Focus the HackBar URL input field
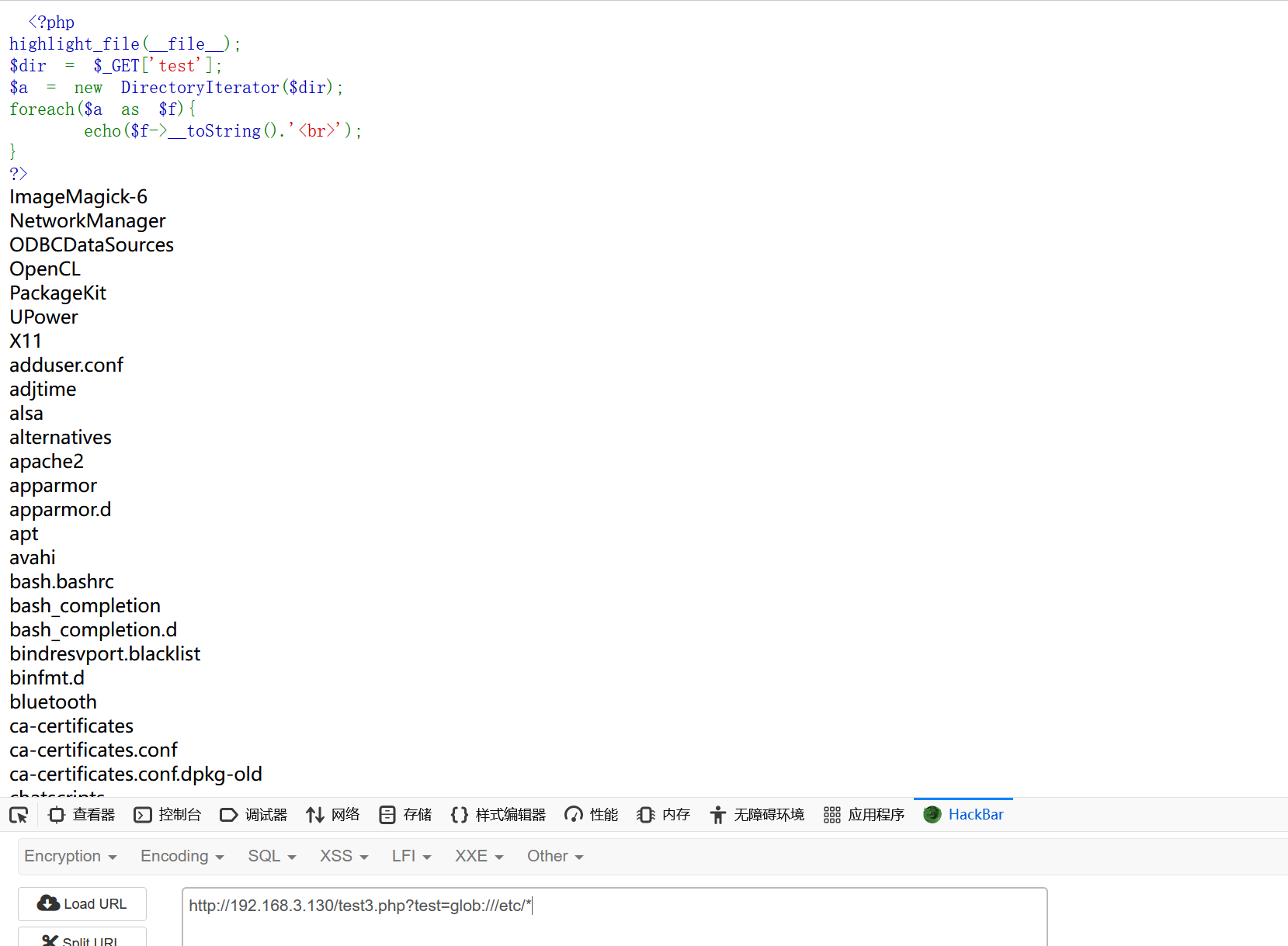Image resolution: width=1288 pixels, height=946 pixels. 615,917
